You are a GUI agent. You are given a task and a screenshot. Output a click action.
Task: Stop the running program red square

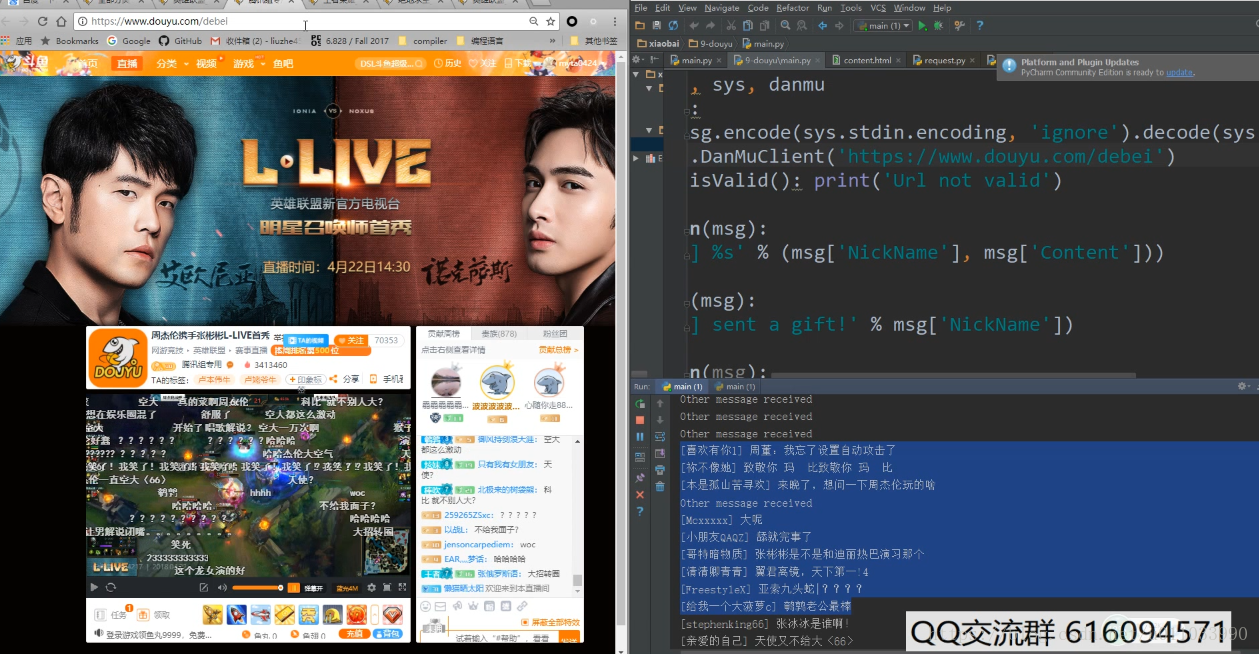coord(640,420)
